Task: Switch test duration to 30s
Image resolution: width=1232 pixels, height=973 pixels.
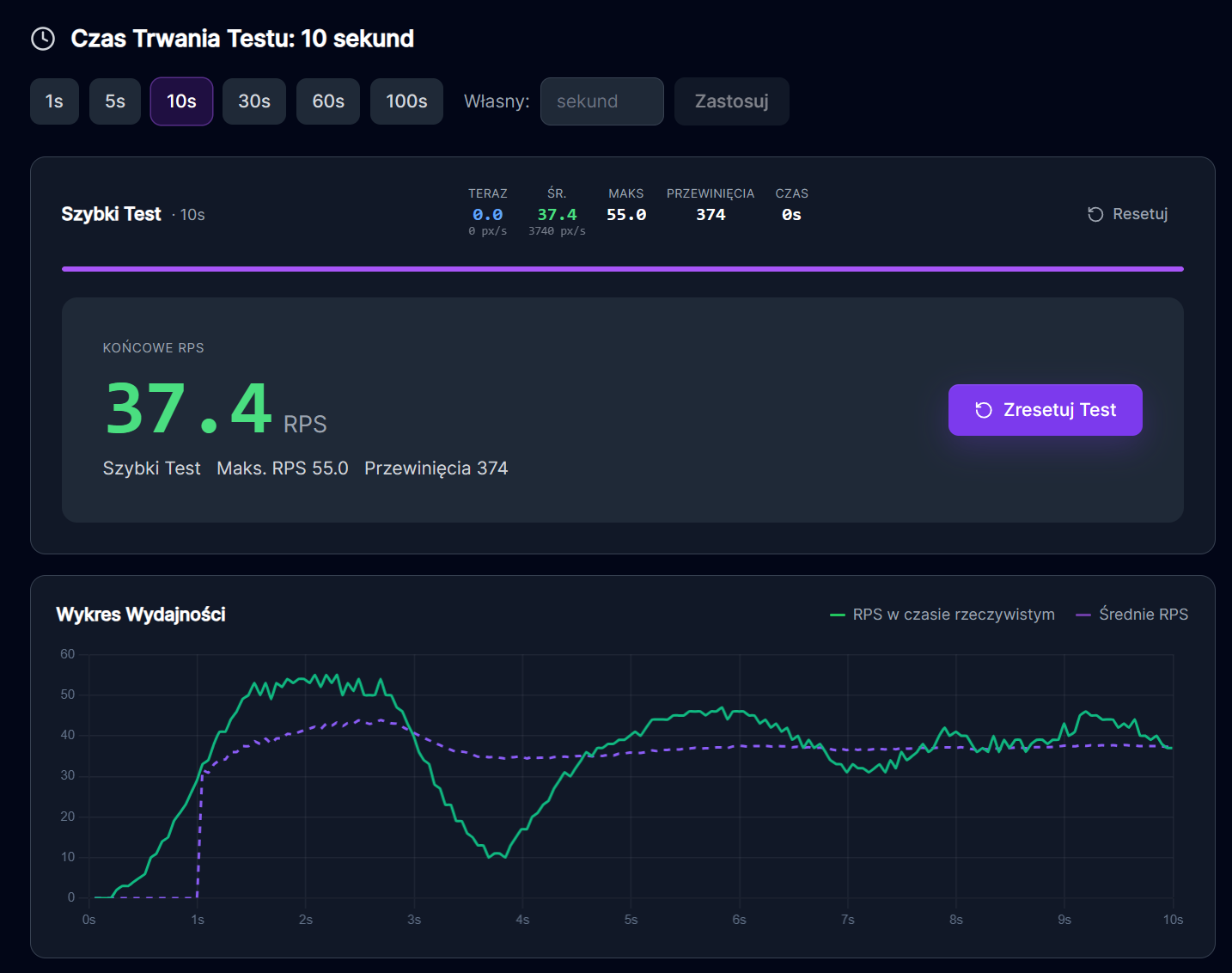Action: click(254, 101)
